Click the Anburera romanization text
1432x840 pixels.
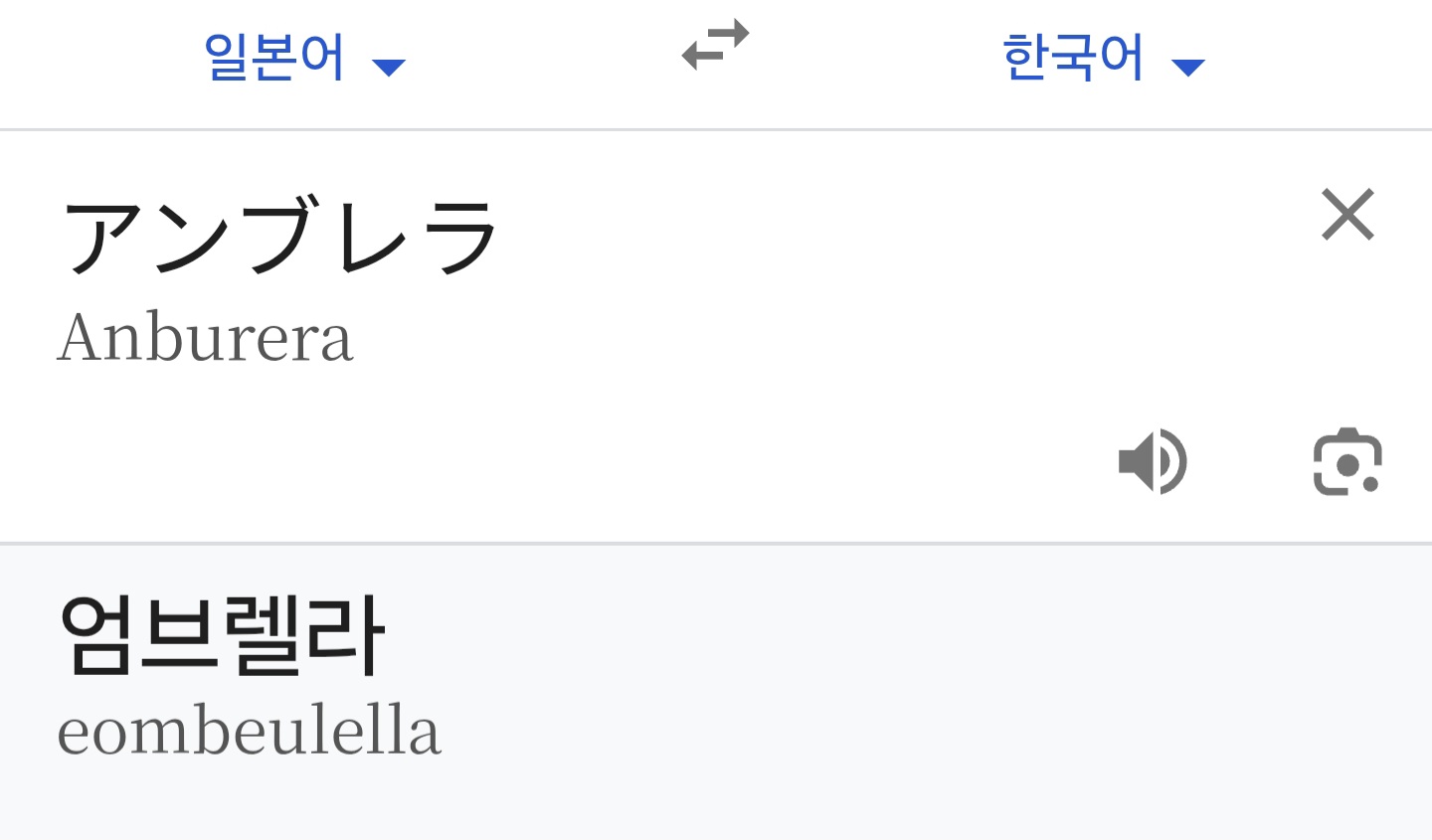(x=205, y=338)
